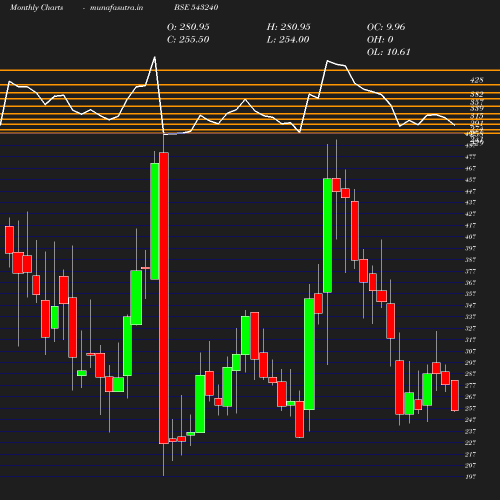The height and width of the screenshot is (500, 500).
Task: Click the '327' price axis label
Action: (x=470, y=328)
